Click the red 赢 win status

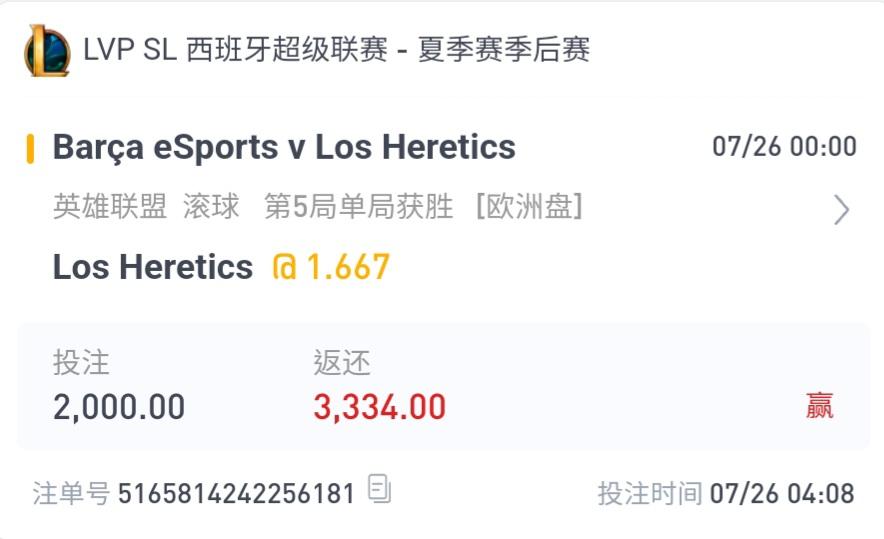[x=819, y=405]
